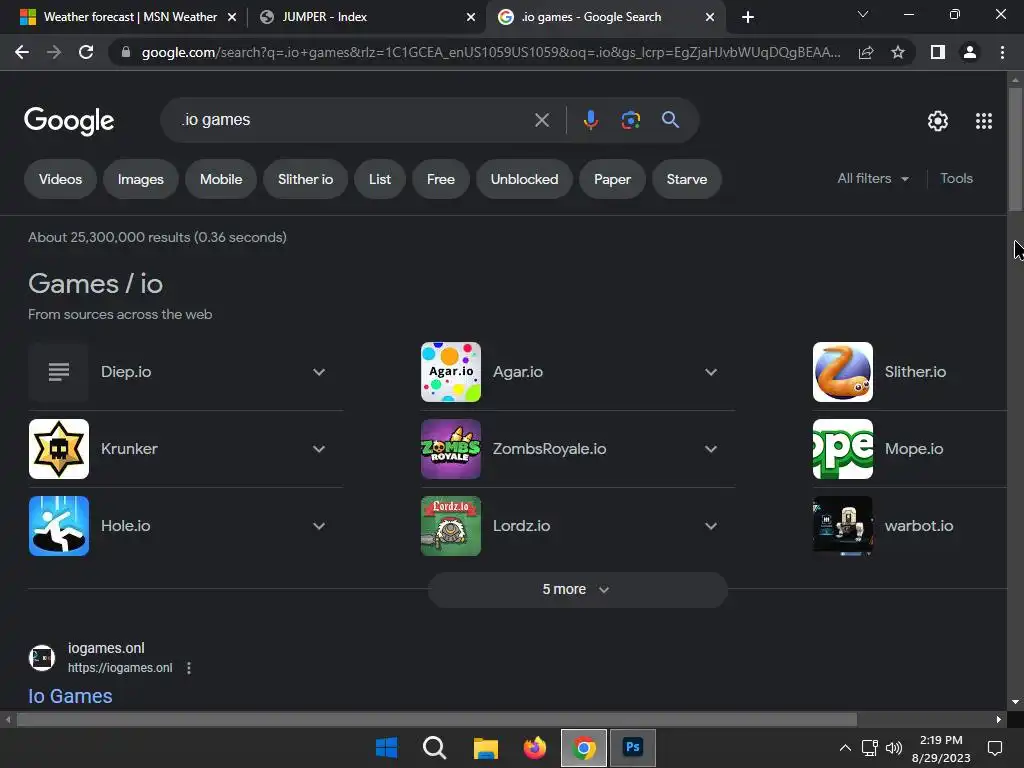Open the All filters dropdown
The image size is (1024, 768).
point(873,178)
